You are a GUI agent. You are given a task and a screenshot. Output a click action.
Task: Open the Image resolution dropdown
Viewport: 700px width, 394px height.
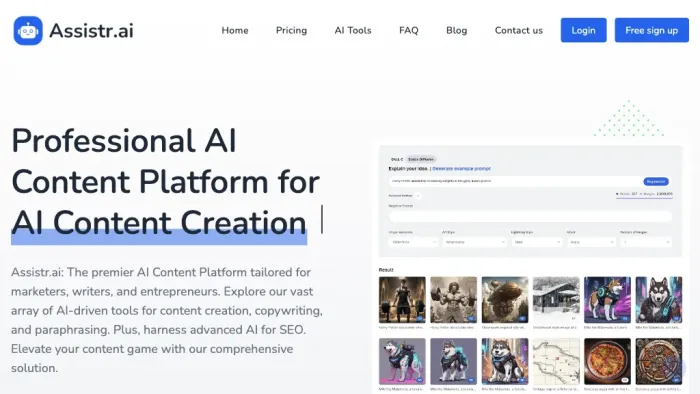click(413, 242)
